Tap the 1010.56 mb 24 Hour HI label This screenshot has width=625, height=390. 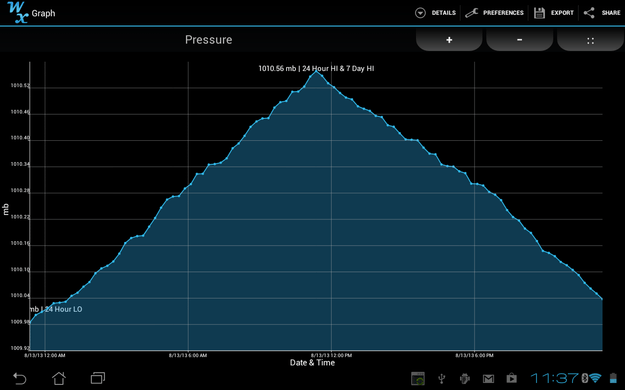coord(316,69)
